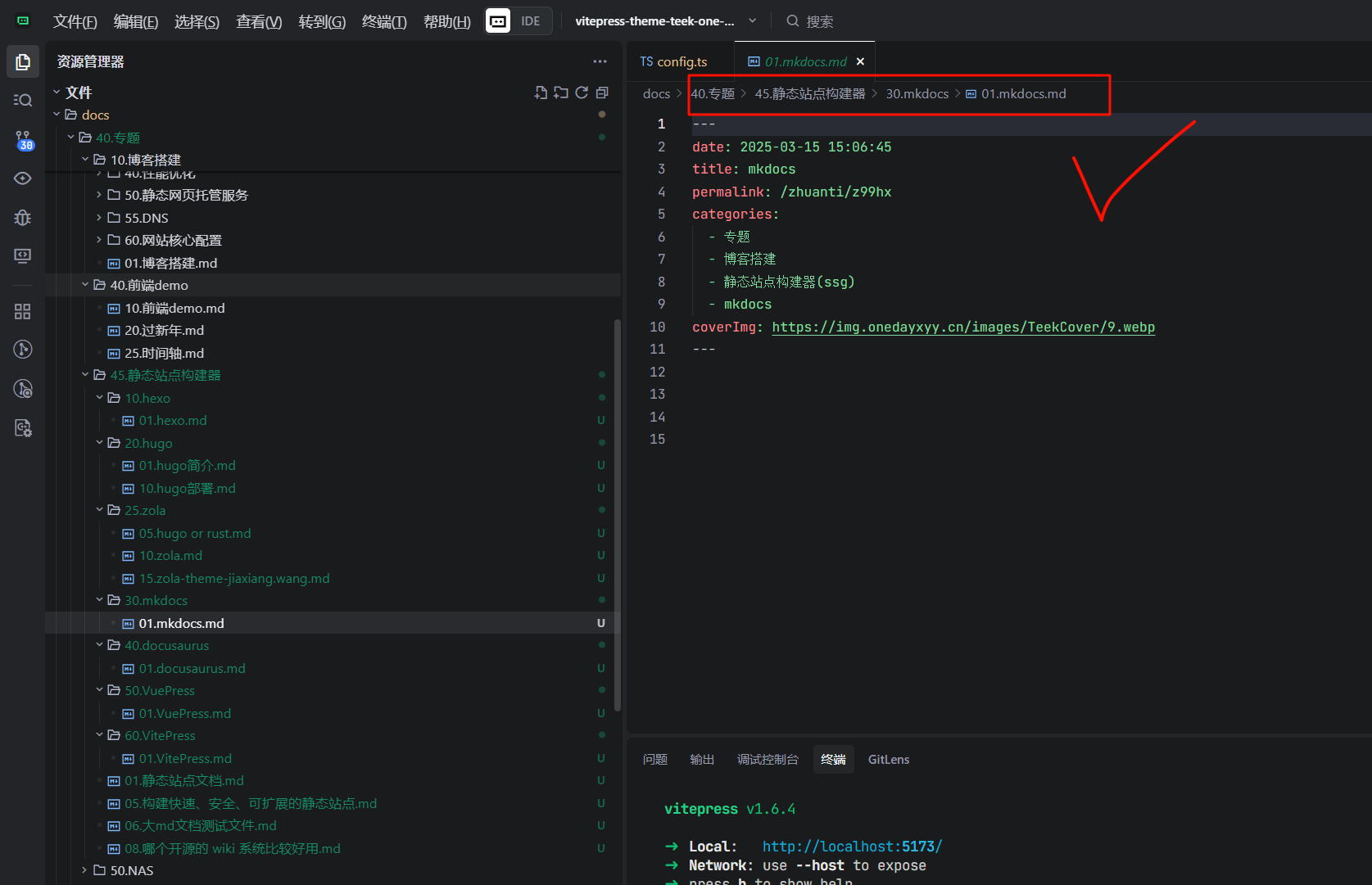
Task: Open the 终端(T) menu
Action: [384, 21]
